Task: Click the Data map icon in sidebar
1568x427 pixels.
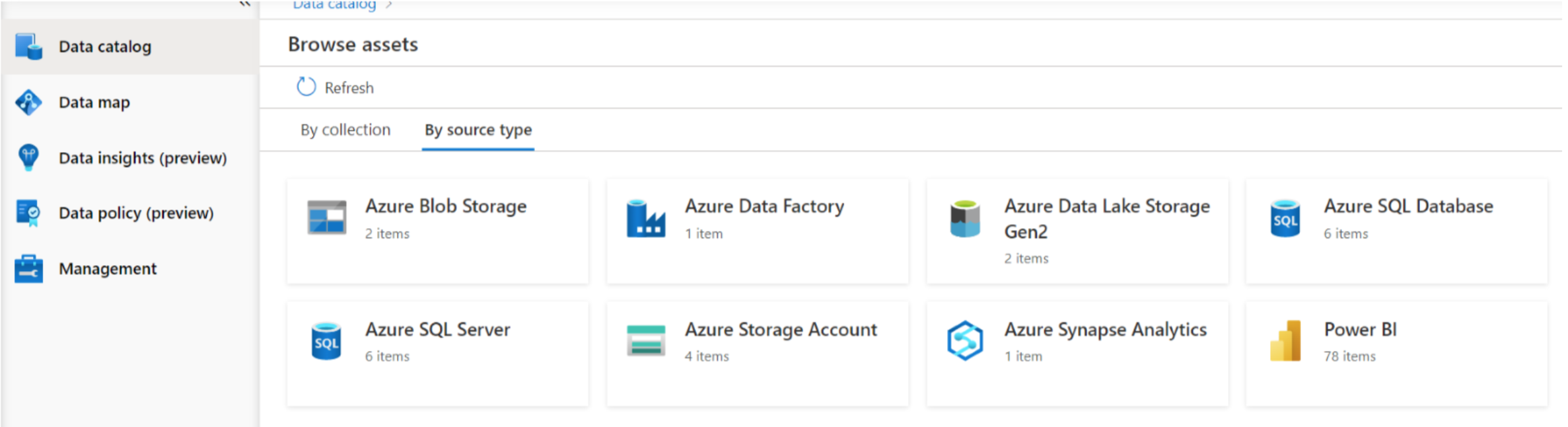Action: pos(28,102)
